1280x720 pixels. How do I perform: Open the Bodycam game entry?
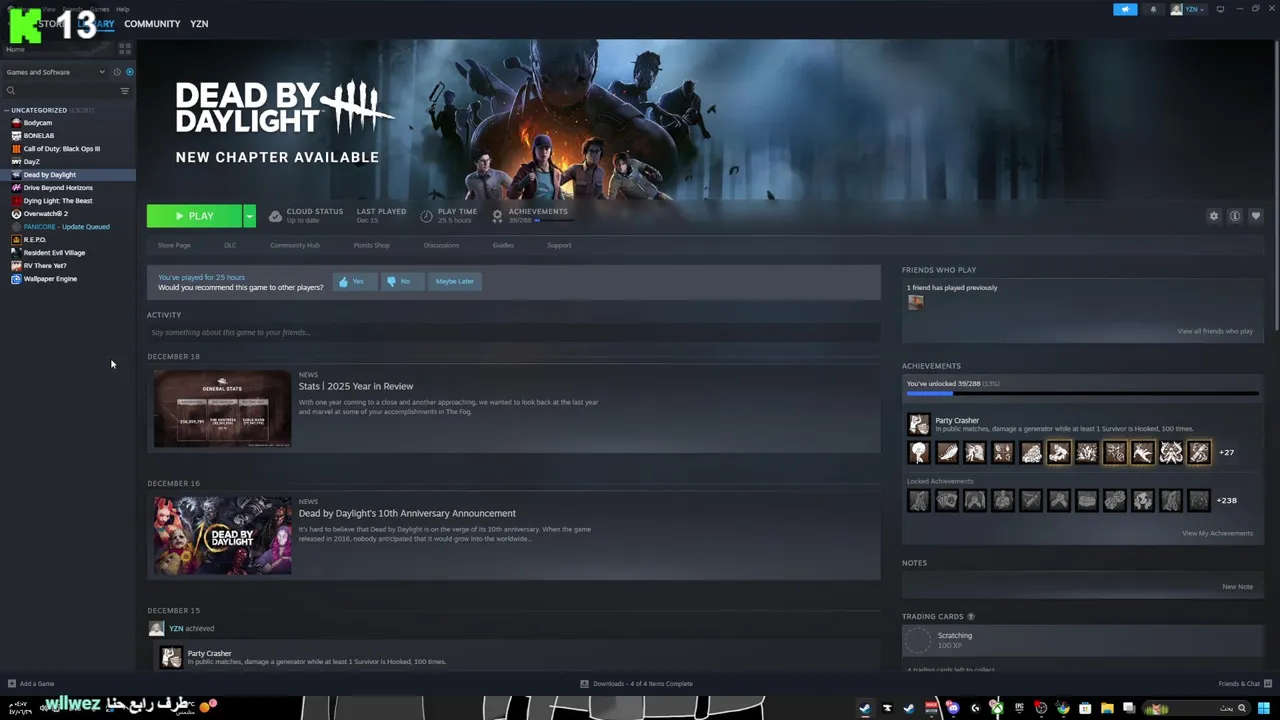click(x=37, y=123)
